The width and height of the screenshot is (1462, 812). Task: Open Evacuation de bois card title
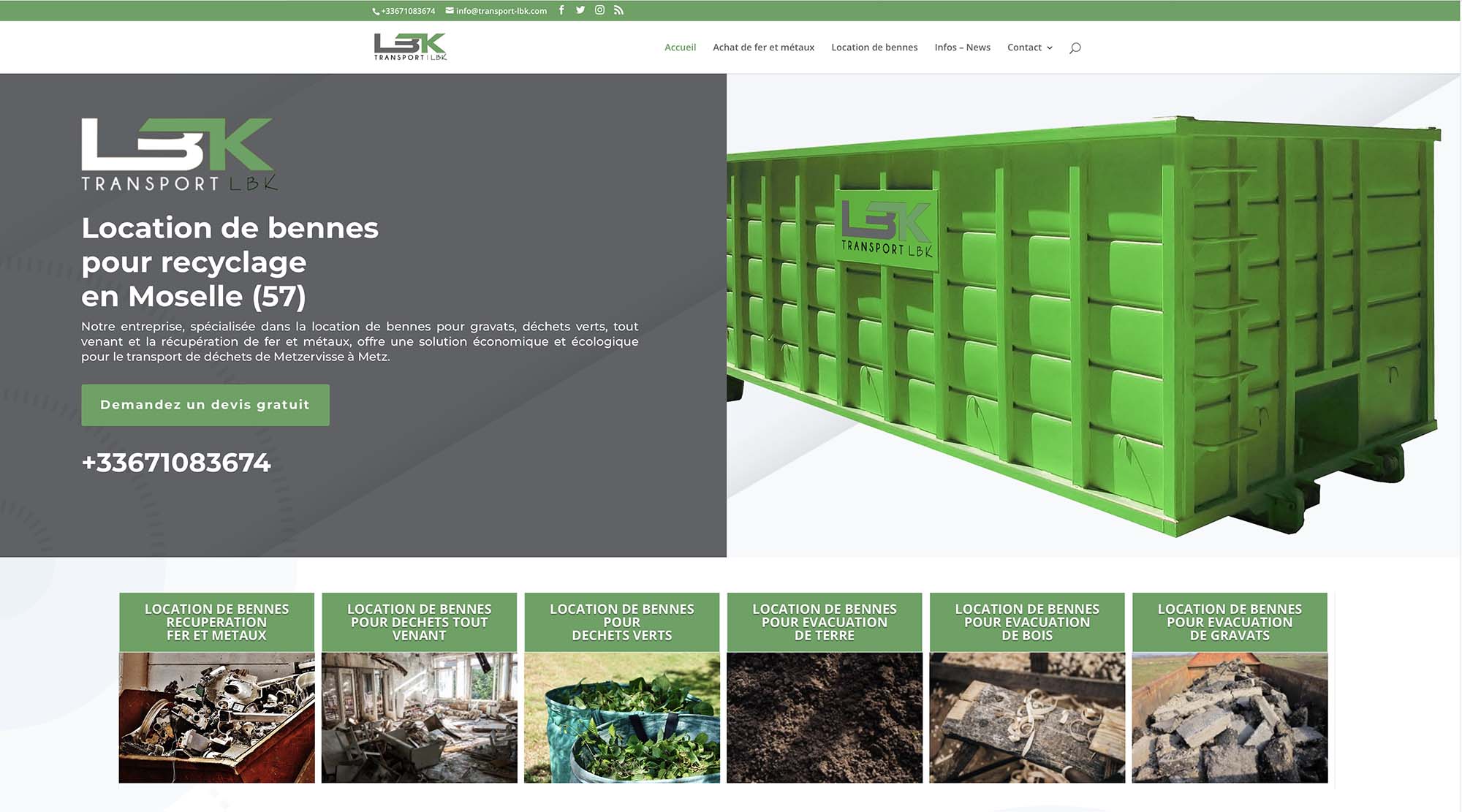(1027, 622)
